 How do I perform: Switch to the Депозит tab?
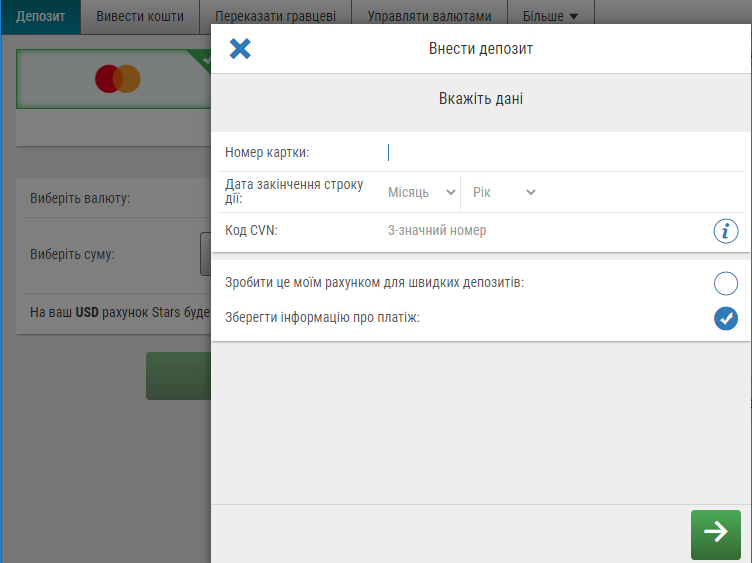40,16
